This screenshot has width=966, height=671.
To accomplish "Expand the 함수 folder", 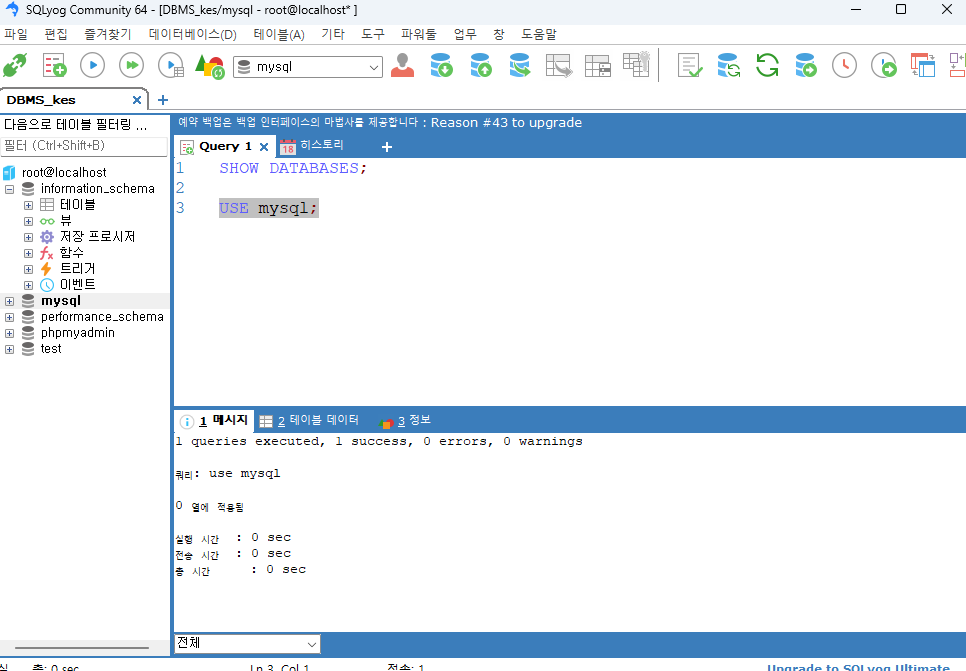I will (28, 253).
